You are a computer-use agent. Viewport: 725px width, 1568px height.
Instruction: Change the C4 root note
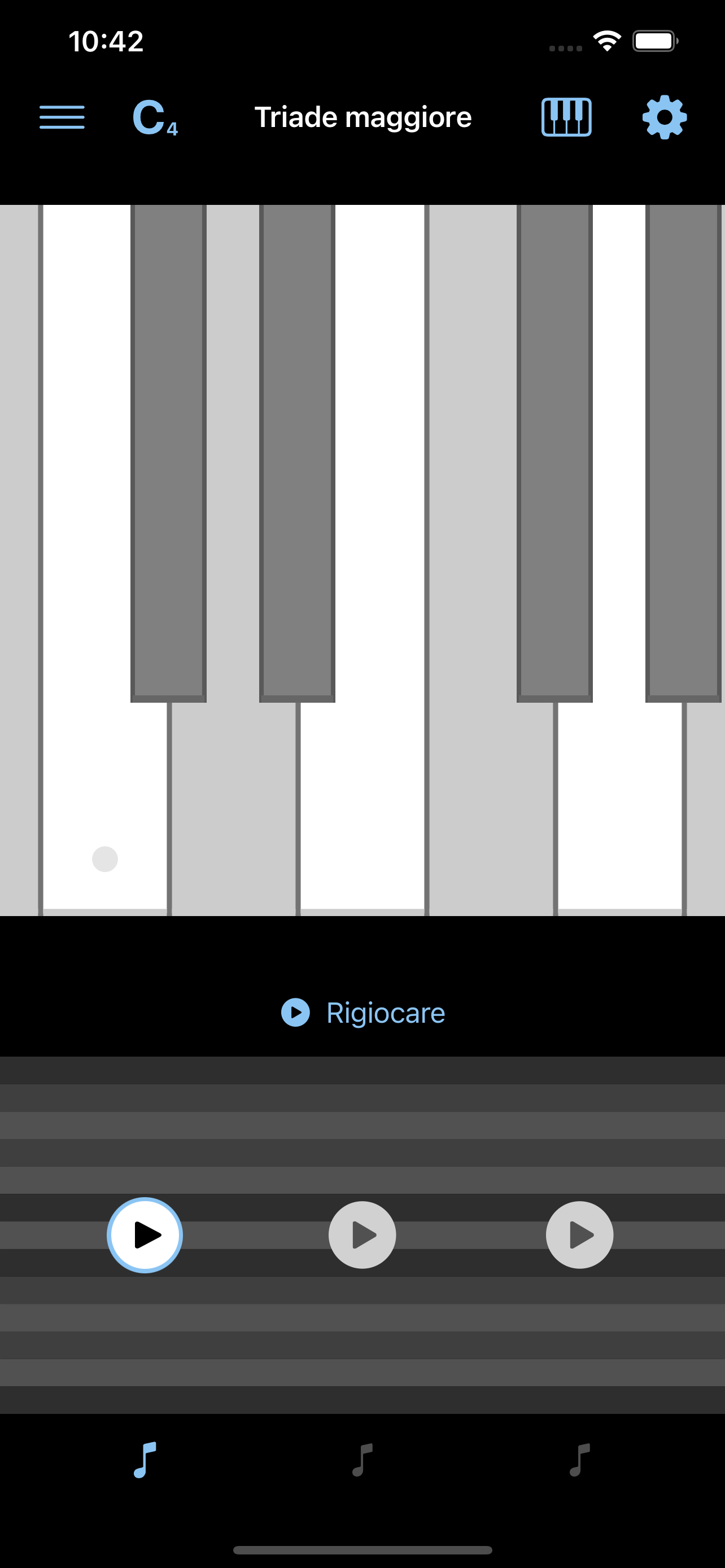click(x=155, y=117)
